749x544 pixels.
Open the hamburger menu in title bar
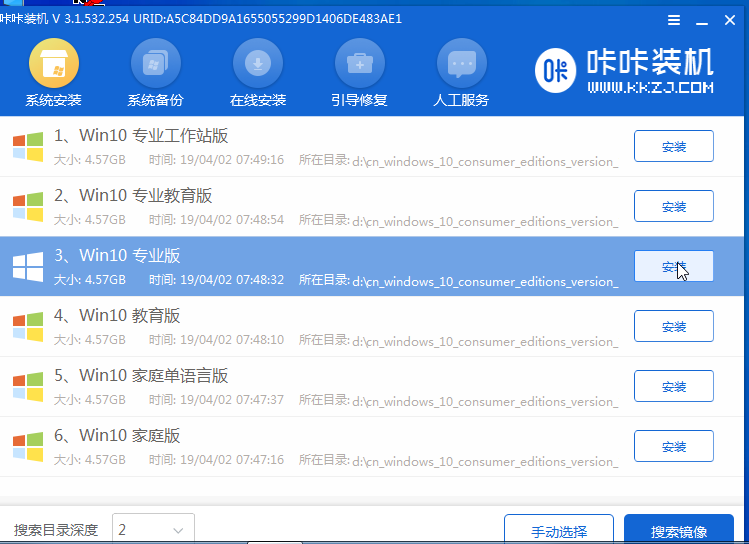pyautogui.click(x=674, y=20)
